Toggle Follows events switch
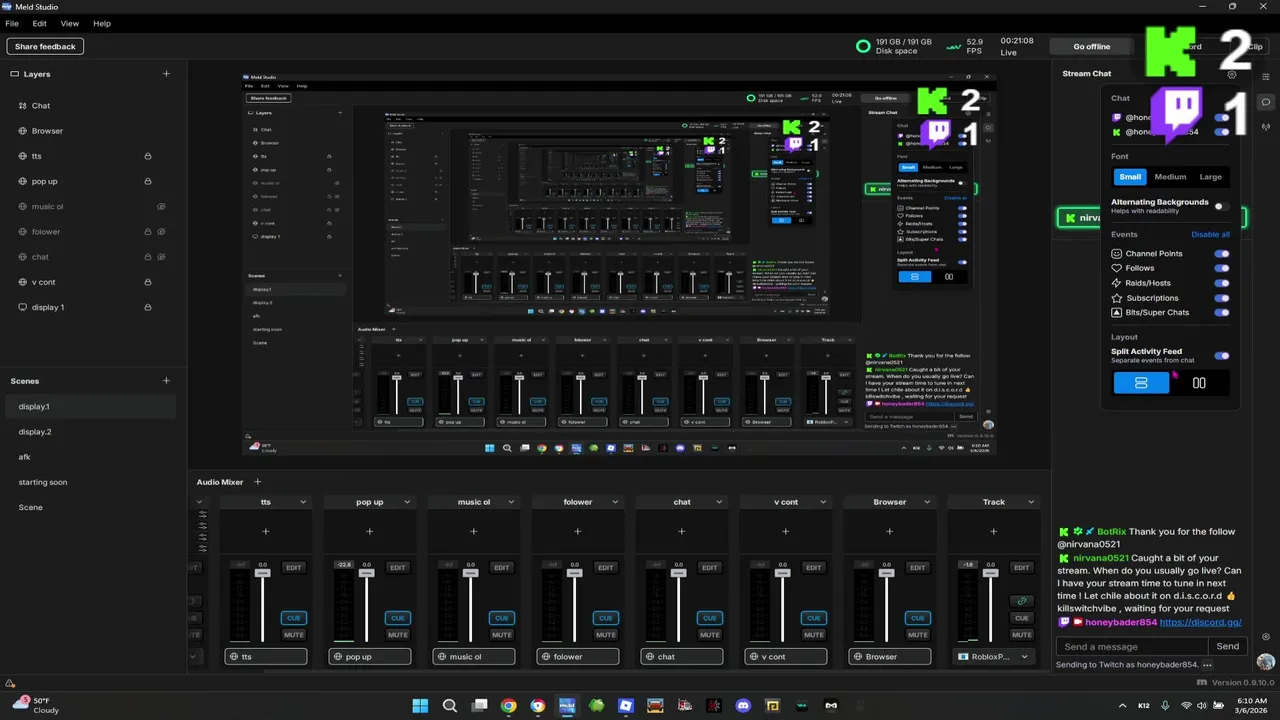The image size is (1280, 720). point(1222,268)
